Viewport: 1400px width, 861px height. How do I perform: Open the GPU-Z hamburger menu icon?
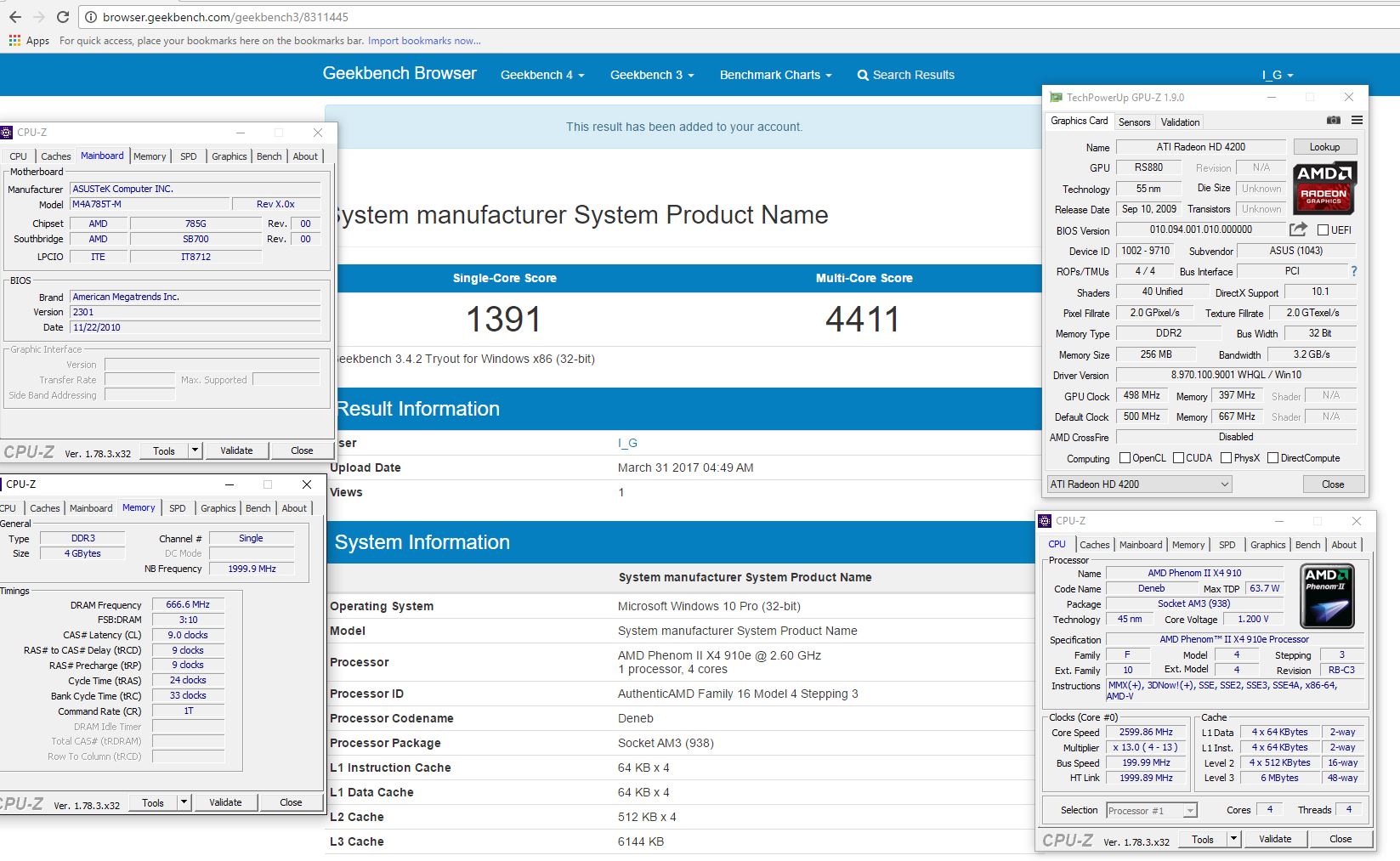(x=1357, y=121)
